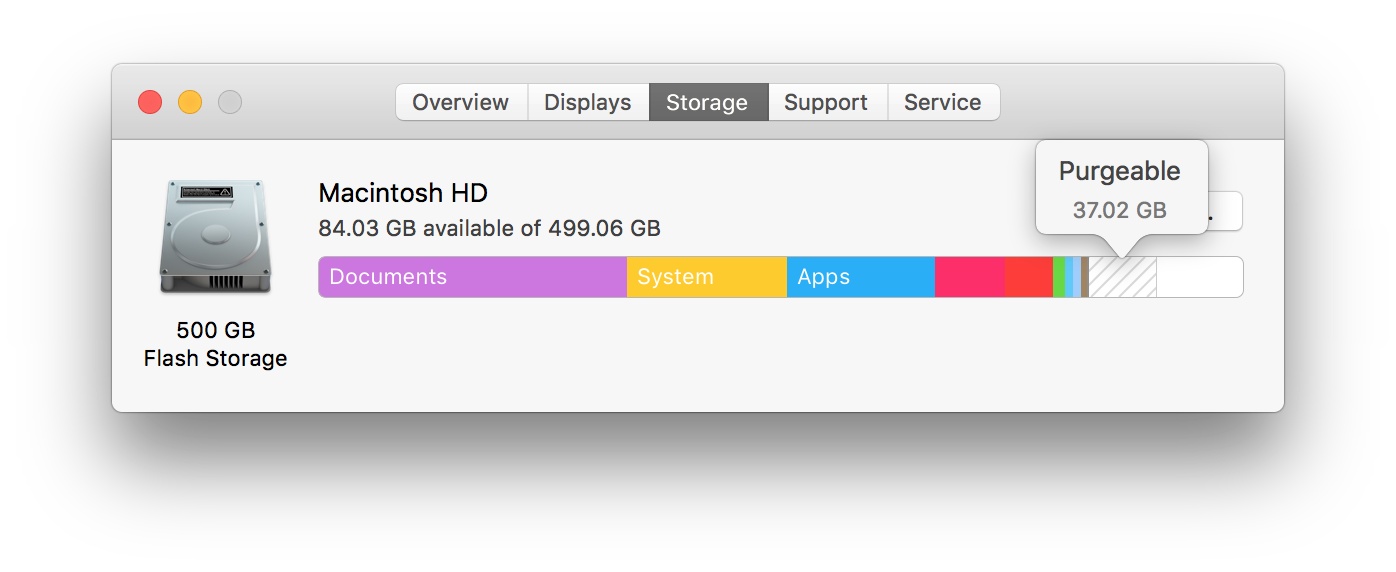Close the window with the red button

[150, 102]
